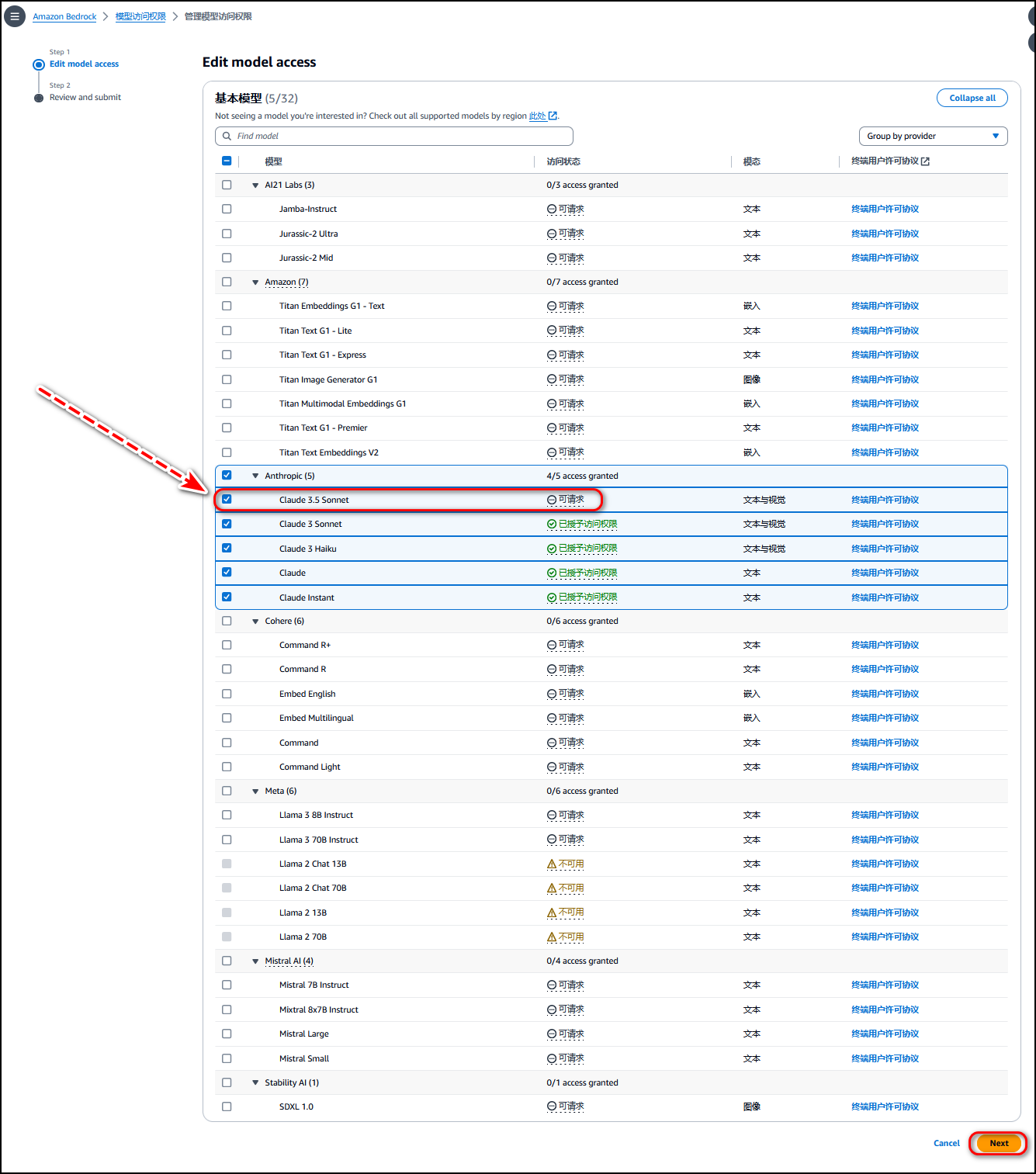This screenshot has height=1174, width=1036.
Task: Click the status icon for Titan Text Embeddings V2
Action: pos(552,452)
